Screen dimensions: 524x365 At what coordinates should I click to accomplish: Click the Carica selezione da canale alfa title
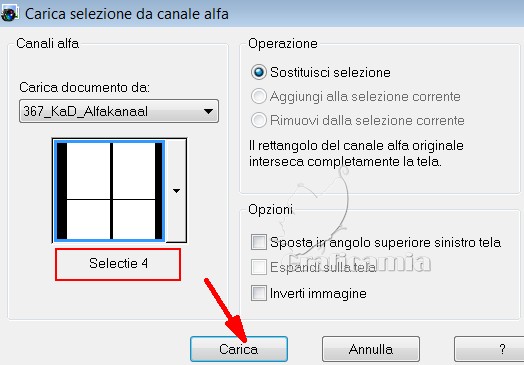[x=127, y=14]
